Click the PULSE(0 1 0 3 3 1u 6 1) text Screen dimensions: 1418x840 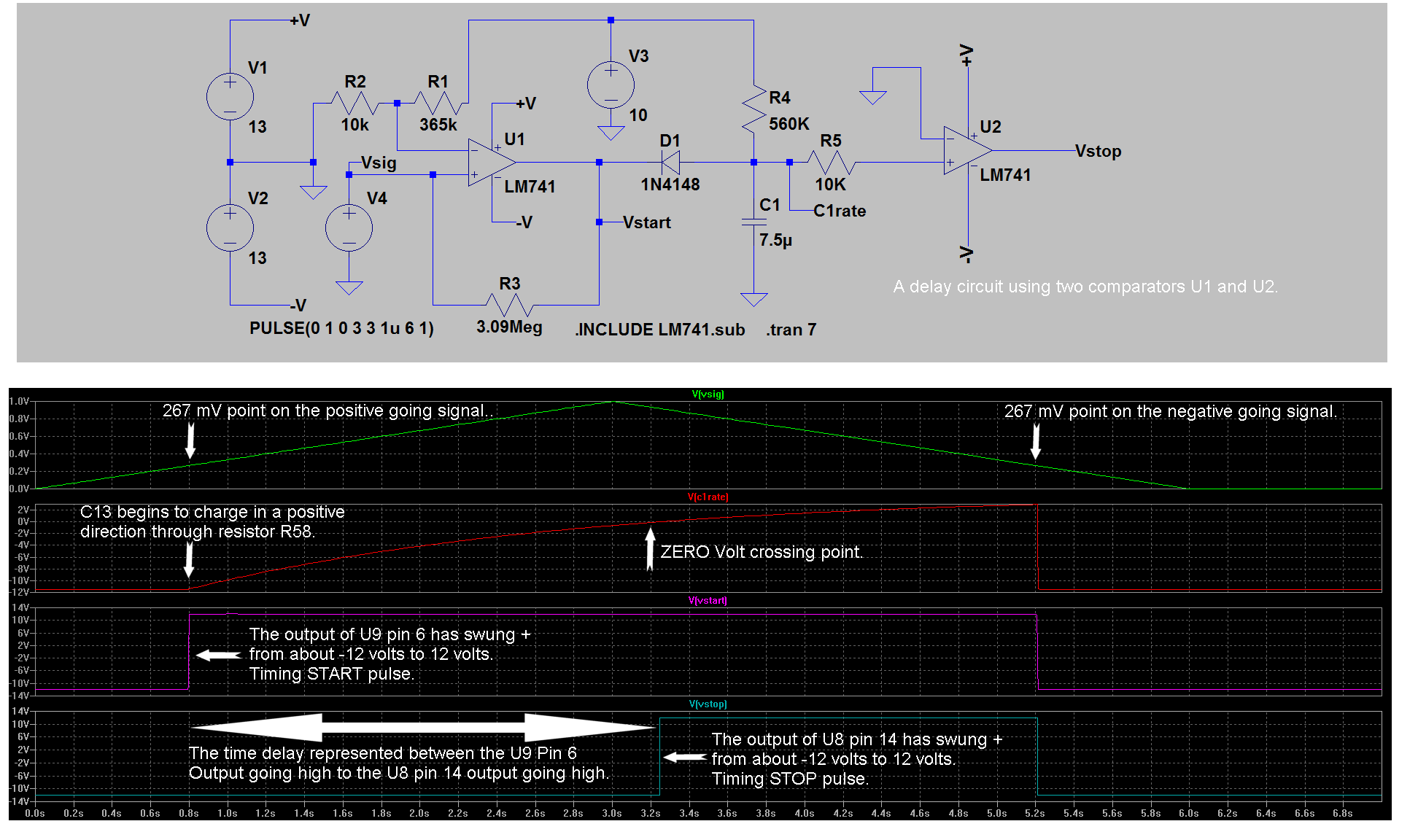tap(341, 328)
